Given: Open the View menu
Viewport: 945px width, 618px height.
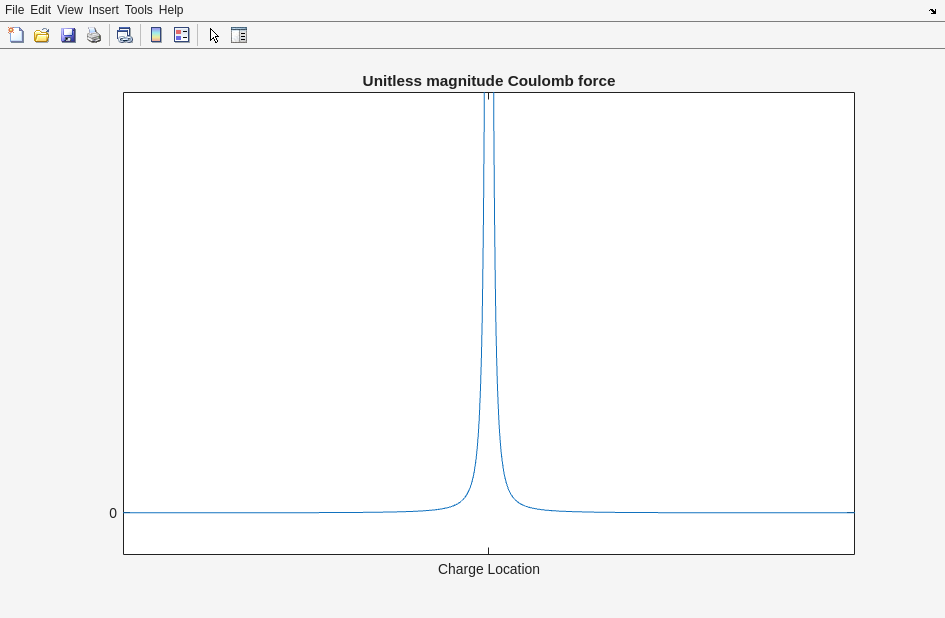Looking at the screenshot, I should click(69, 10).
